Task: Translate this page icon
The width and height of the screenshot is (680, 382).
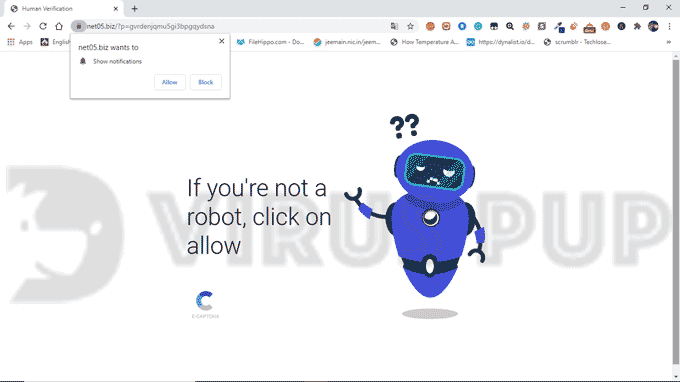Action: [x=394, y=26]
